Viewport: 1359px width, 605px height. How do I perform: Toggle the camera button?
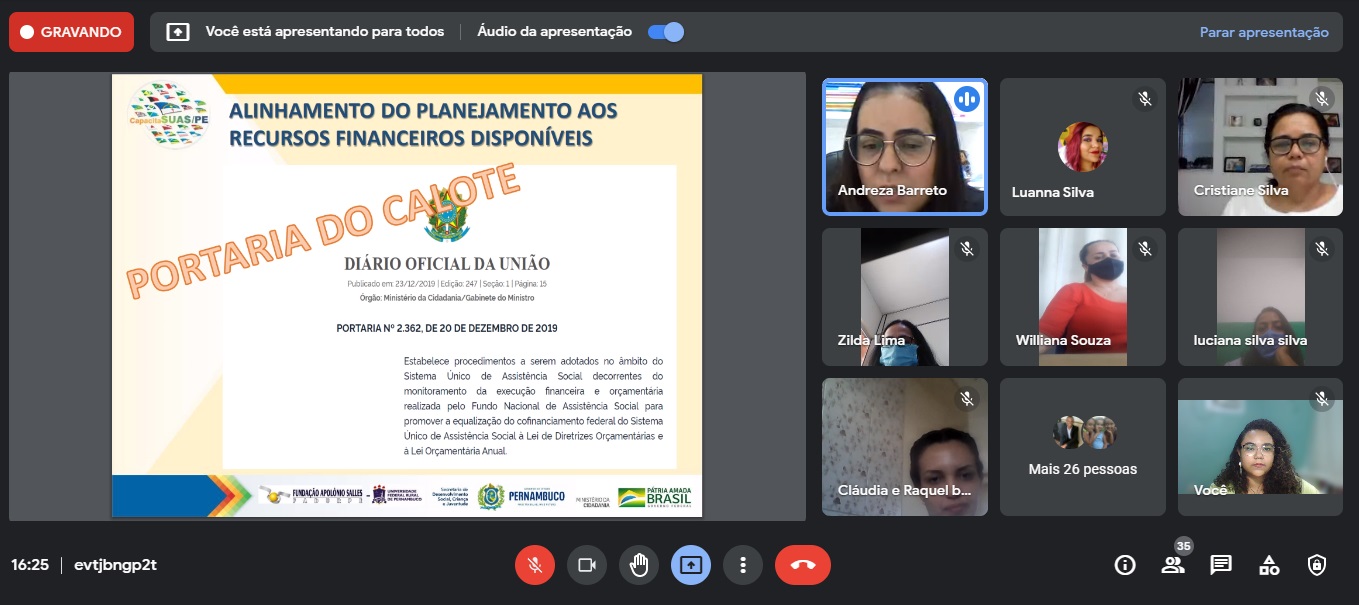pyautogui.click(x=587, y=565)
